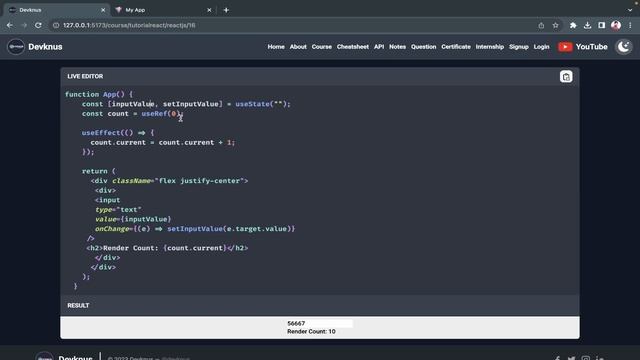The height and width of the screenshot is (360, 640).
Task: Click the Devknus brand name in navbar
Action: tap(45, 47)
